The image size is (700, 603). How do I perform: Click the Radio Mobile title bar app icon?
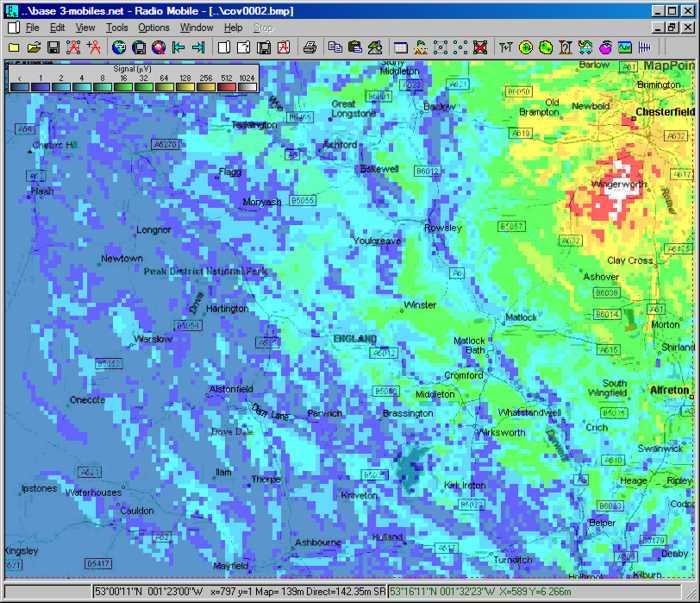[12, 11]
